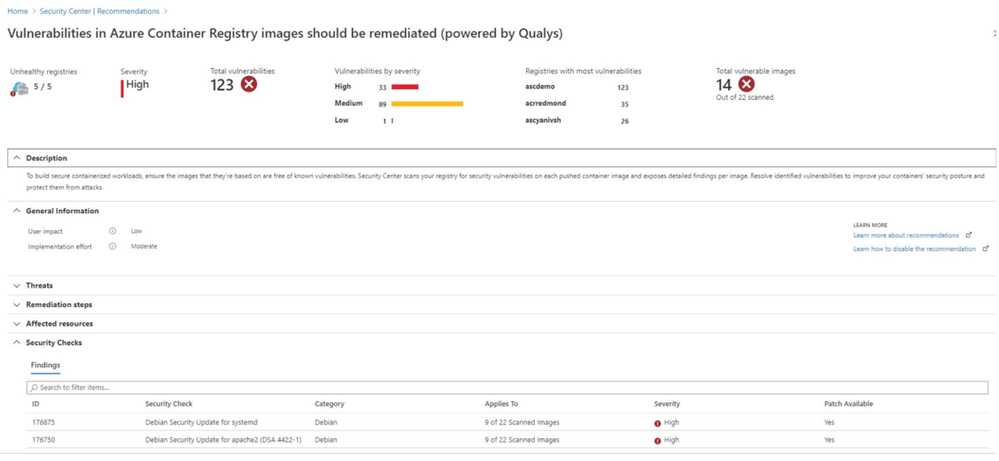Screen dimensions: 999x461
Task: Sort by the ID column header
Action: pos(36,404)
